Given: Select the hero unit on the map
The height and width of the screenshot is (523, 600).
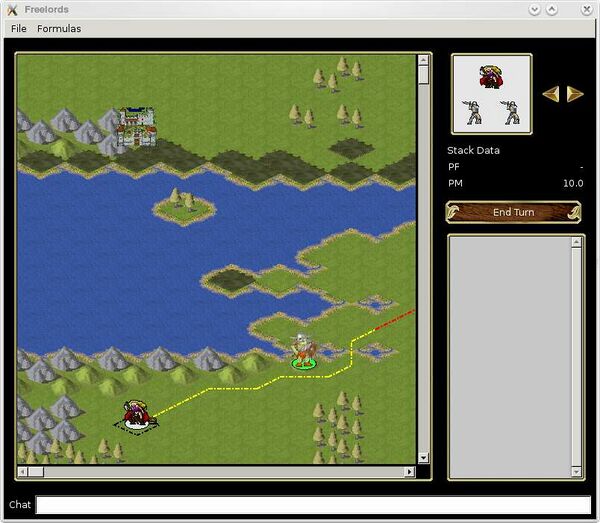Looking at the screenshot, I should point(134,414).
